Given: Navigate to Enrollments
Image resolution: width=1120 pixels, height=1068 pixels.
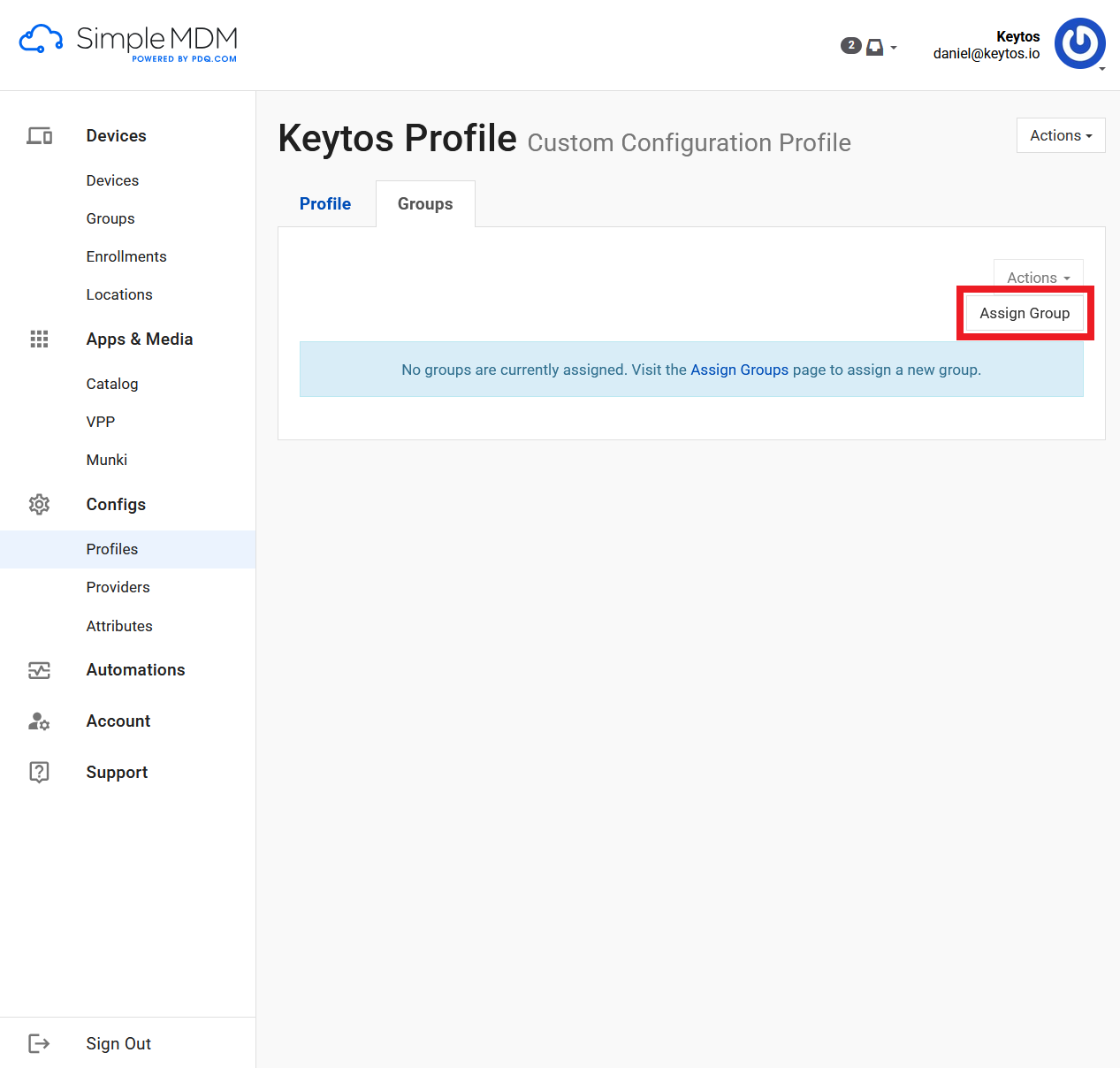Looking at the screenshot, I should point(126,256).
